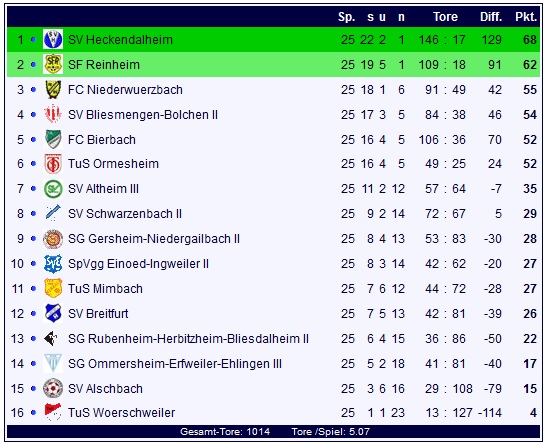
Task: Click the SV Alschbach soccer ball logo
Action: [x=53, y=388]
